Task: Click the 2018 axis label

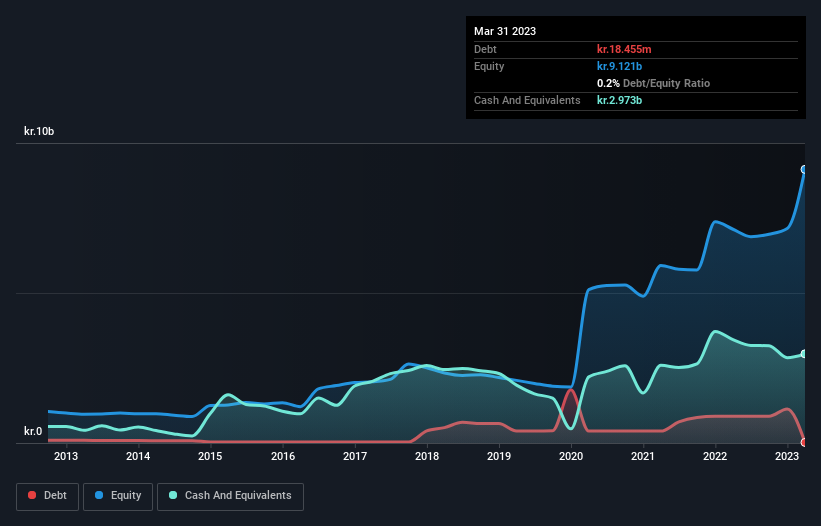Action: coord(427,456)
